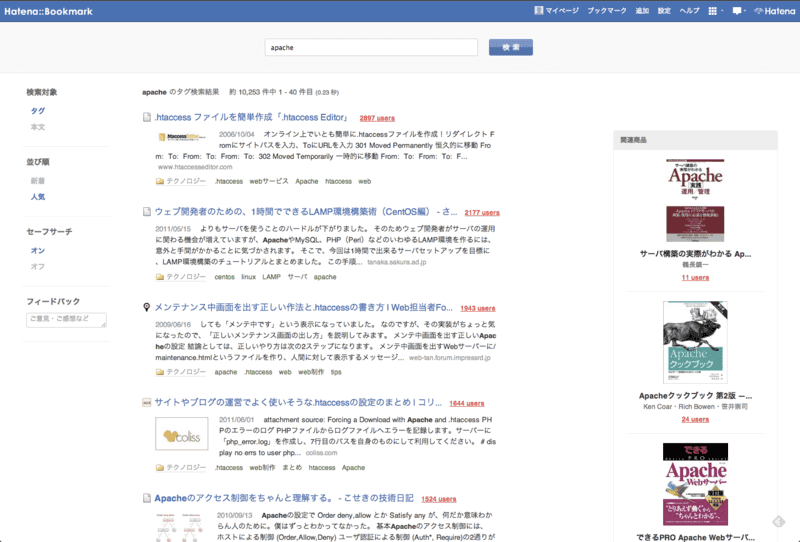Click the folder icon next to テクノロジー in first result
800x542 pixels.
[x=160, y=181]
